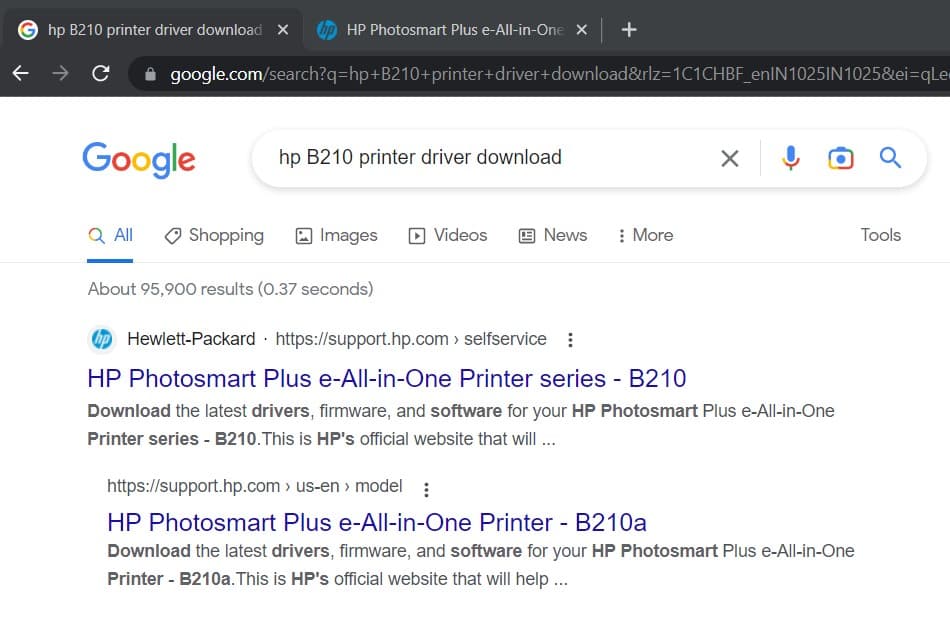Open HP Photosmart Plus Printer B210a link
Image resolution: width=950 pixels, height=631 pixels.
coord(376,522)
